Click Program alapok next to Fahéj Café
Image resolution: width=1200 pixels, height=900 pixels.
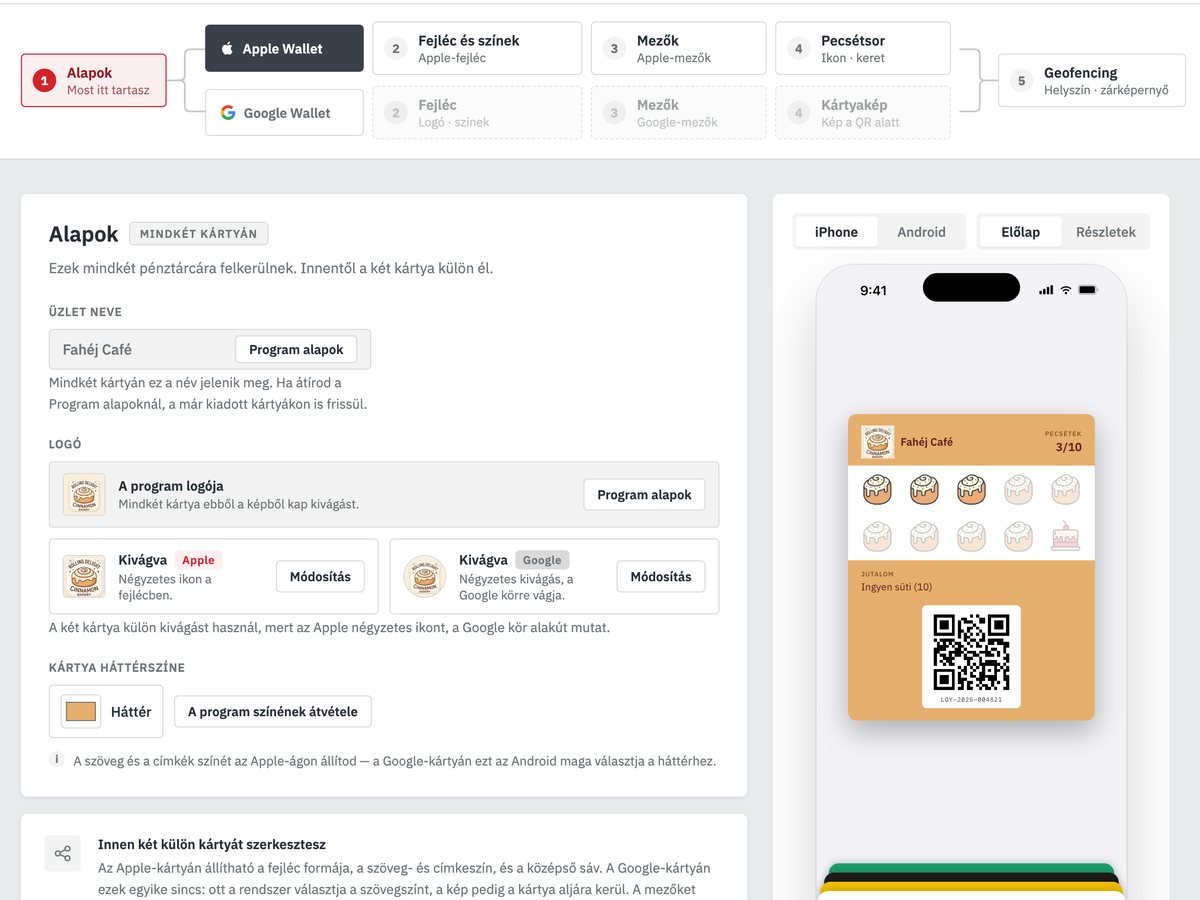(x=296, y=349)
